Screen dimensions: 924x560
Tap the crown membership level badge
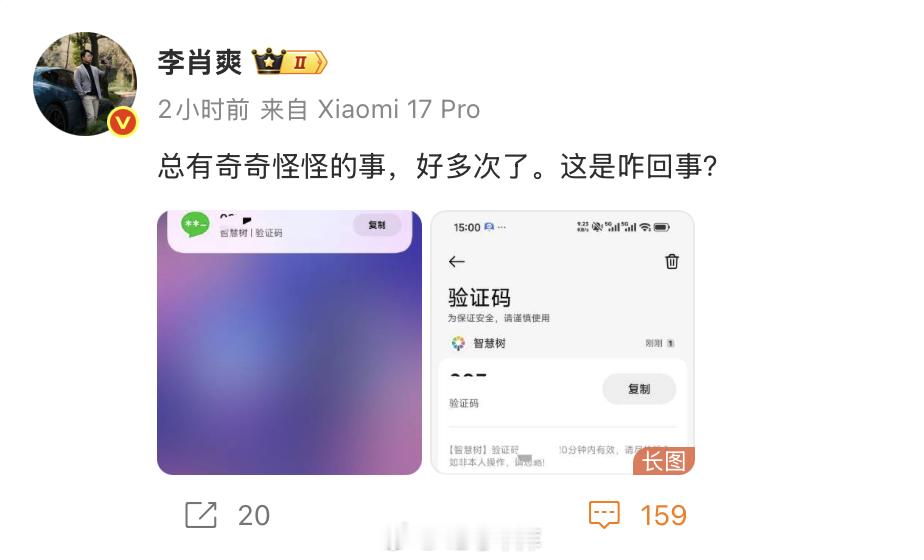click(x=289, y=61)
